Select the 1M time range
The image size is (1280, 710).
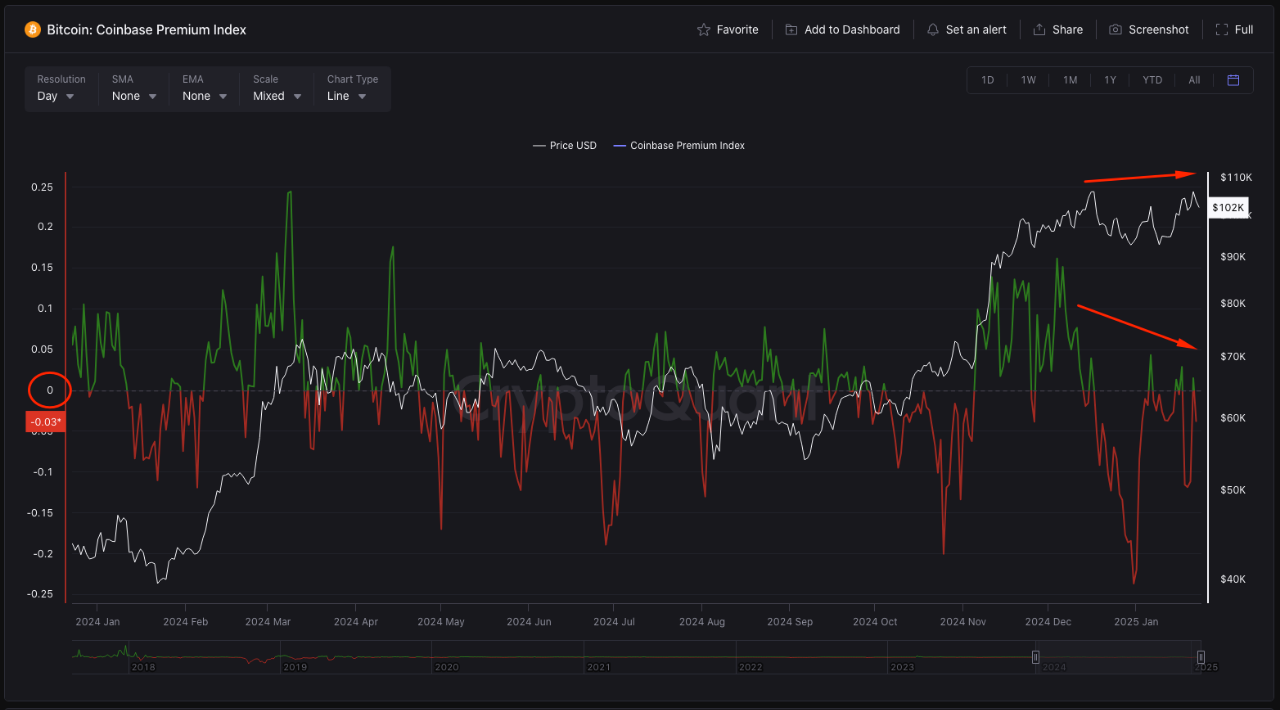(x=1070, y=80)
